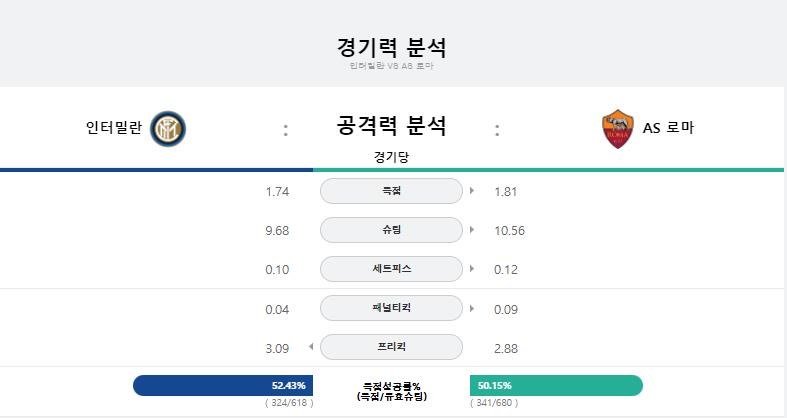Click the left arrow beside 프리킥

pos(311,347)
